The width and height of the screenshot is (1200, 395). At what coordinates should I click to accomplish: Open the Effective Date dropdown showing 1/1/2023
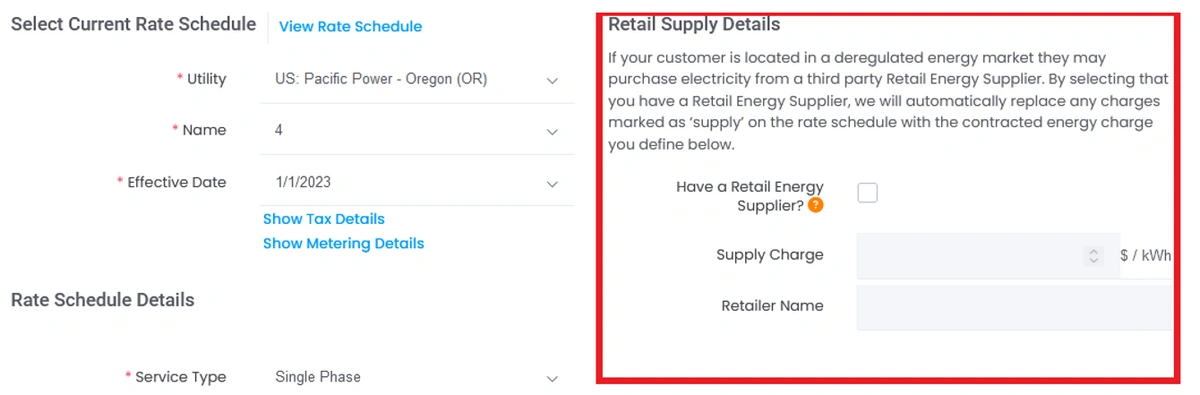416,183
